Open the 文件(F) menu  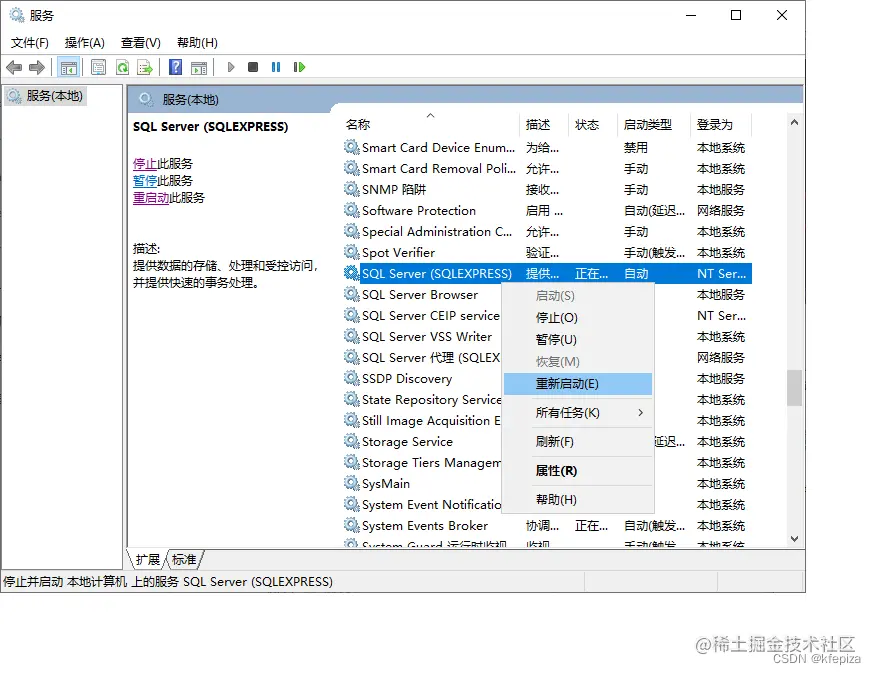click(x=30, y=42)
